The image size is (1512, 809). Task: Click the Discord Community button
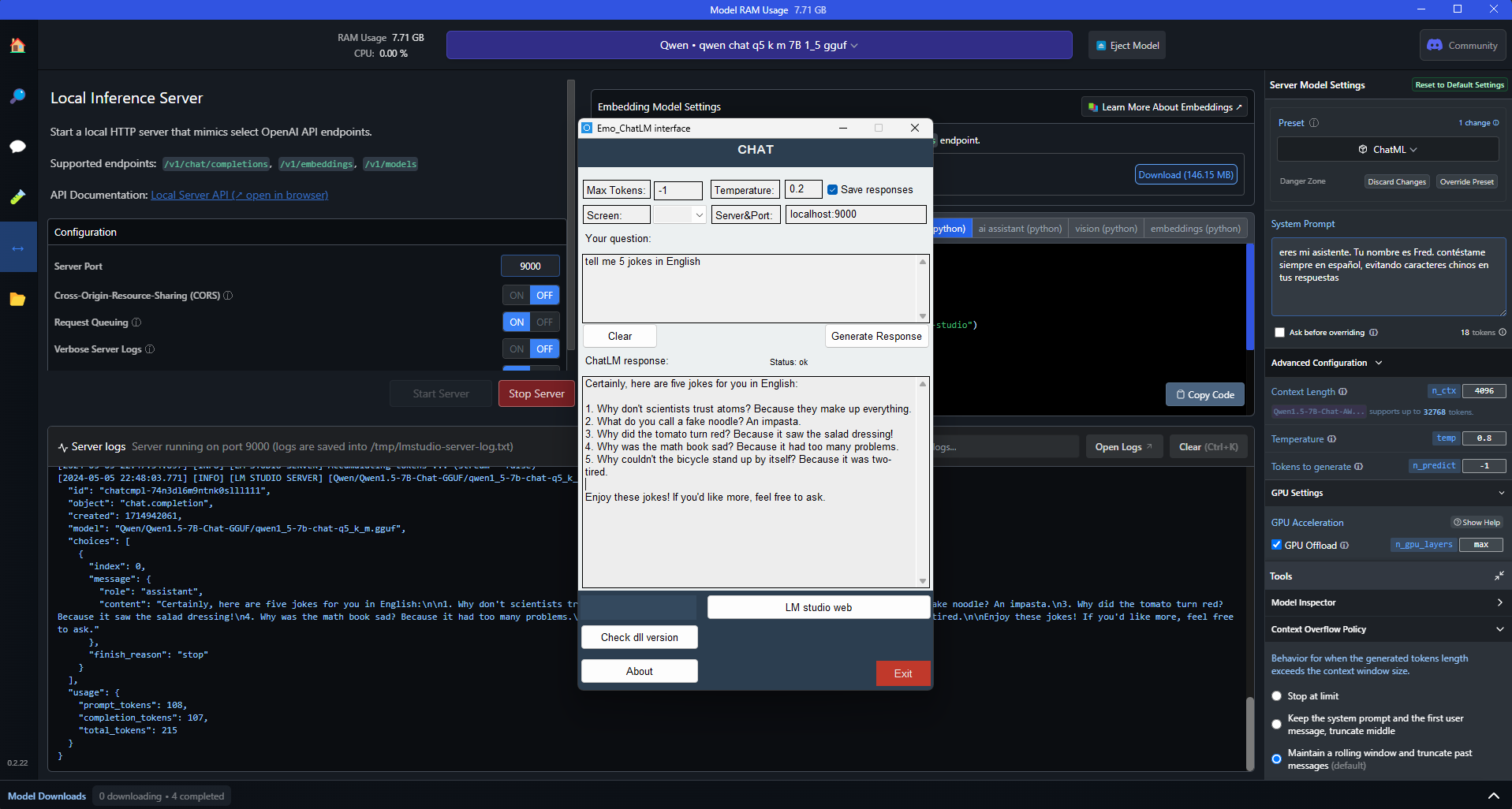point(1462,46)
